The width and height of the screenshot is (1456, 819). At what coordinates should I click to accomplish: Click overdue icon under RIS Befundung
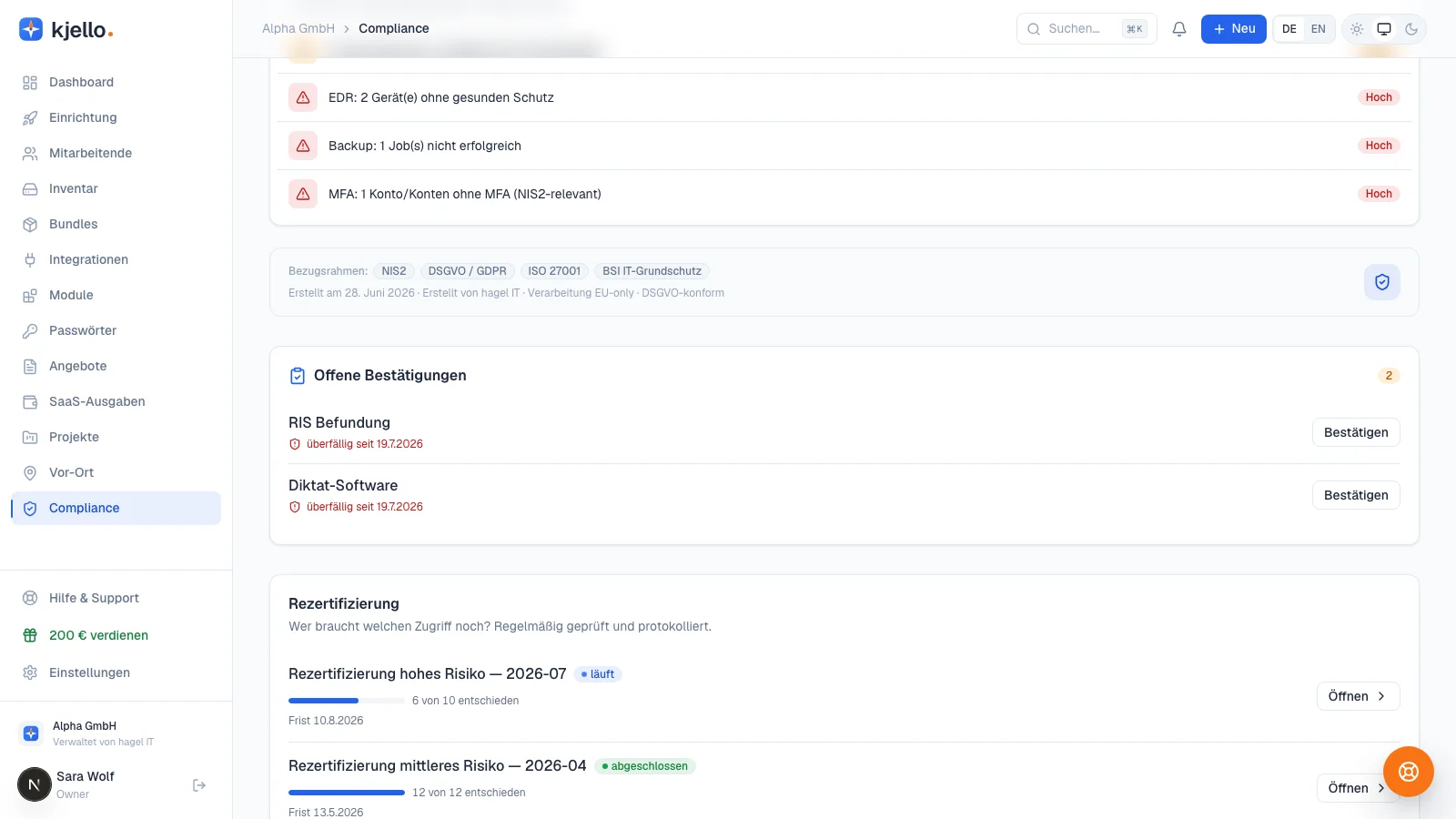(x=295, y=444)
